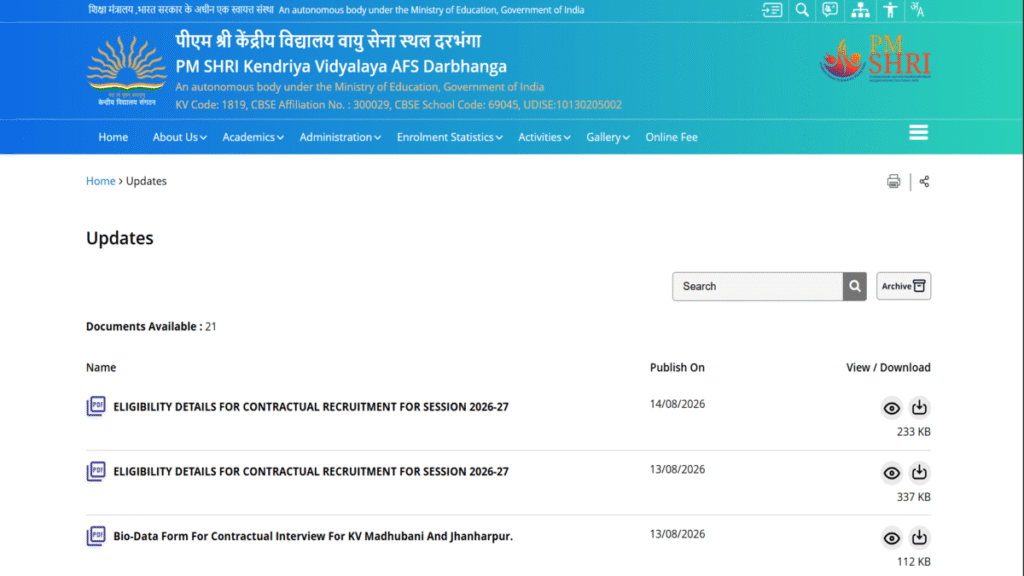
Task: Open the Archive button
Action: click(x=903, y=286)
